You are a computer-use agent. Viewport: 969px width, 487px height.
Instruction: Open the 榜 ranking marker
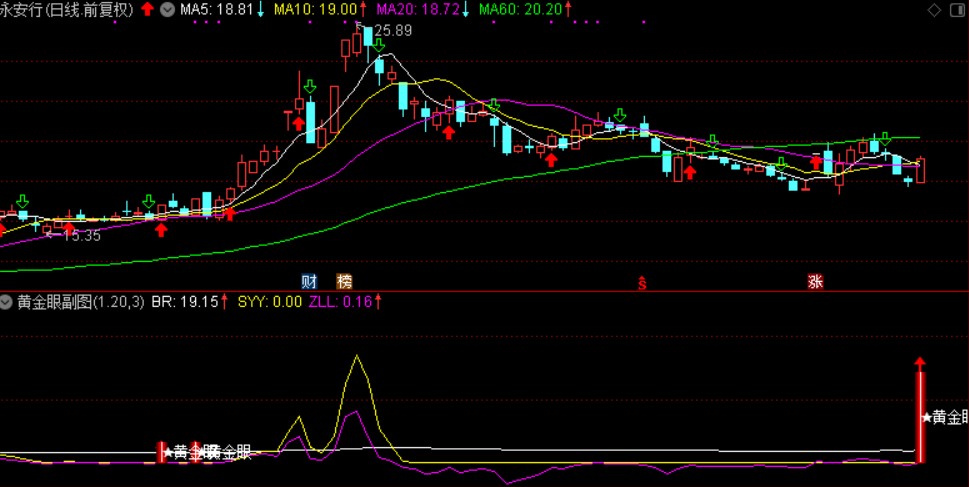pyautogui.click(x=344, y=282)
